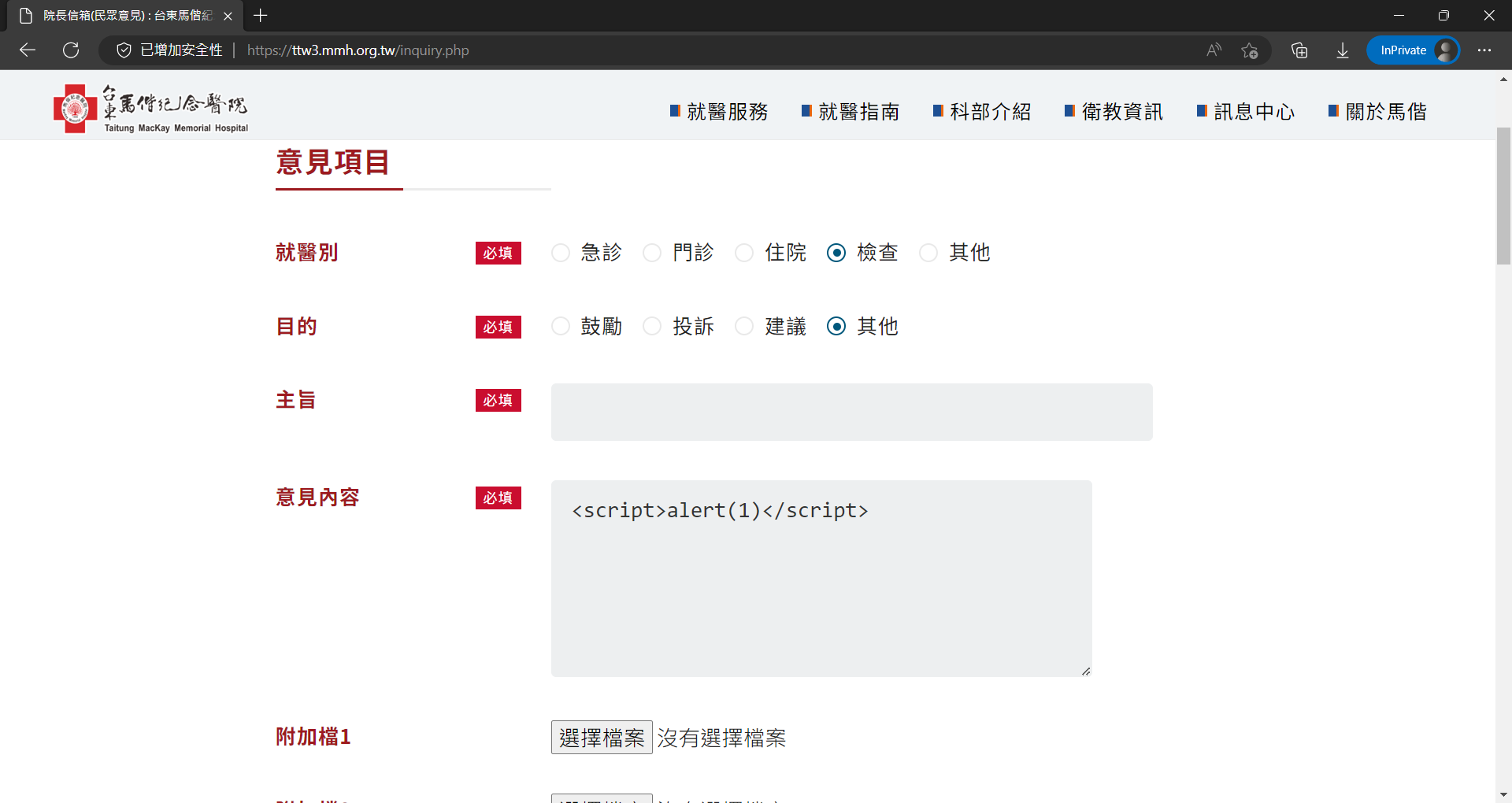Viewport: 1512px width, 803px height.
Task: Grab the 意見內容 textarea resize handle
Action: coord(1086,671)
